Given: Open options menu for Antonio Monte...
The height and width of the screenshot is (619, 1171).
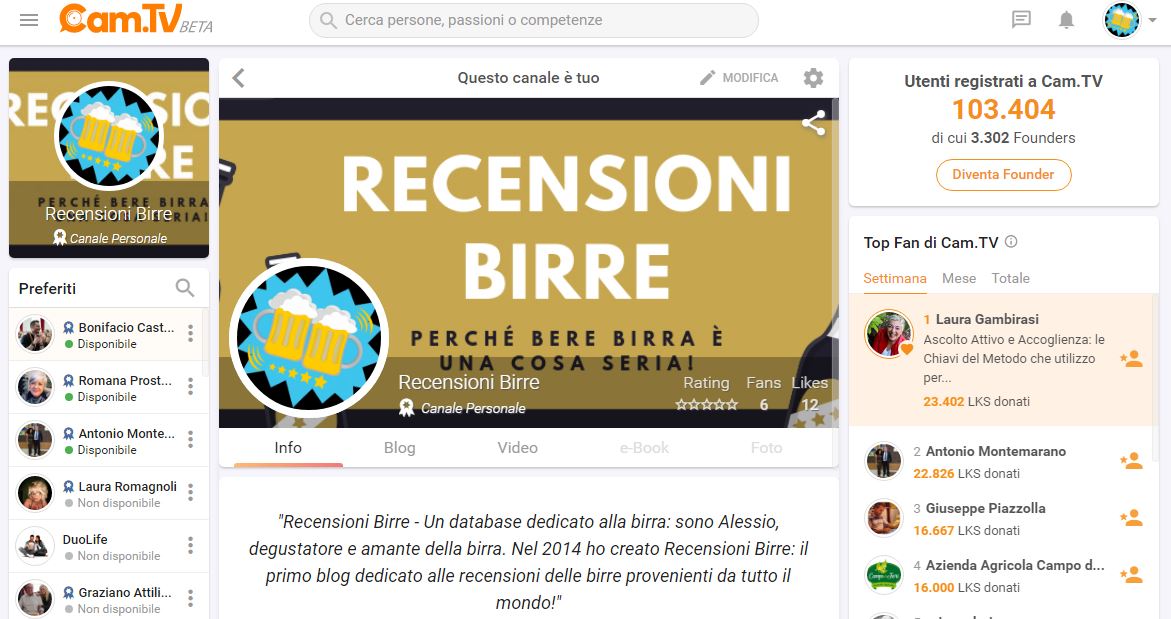Looking at the screenshot, I should pos(190,440).
